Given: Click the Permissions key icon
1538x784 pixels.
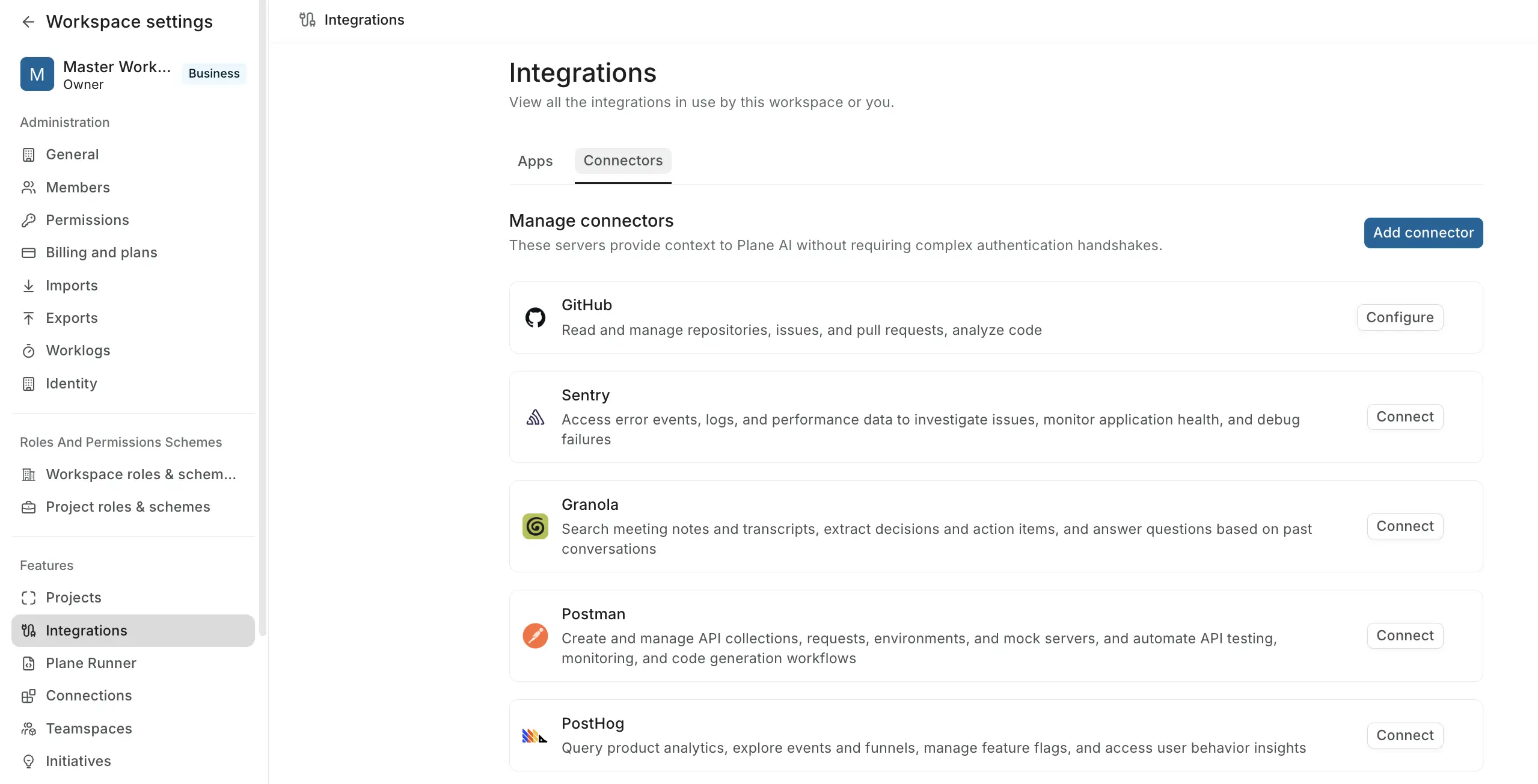Looking at the screenshot, I should (x=28, y=220).
